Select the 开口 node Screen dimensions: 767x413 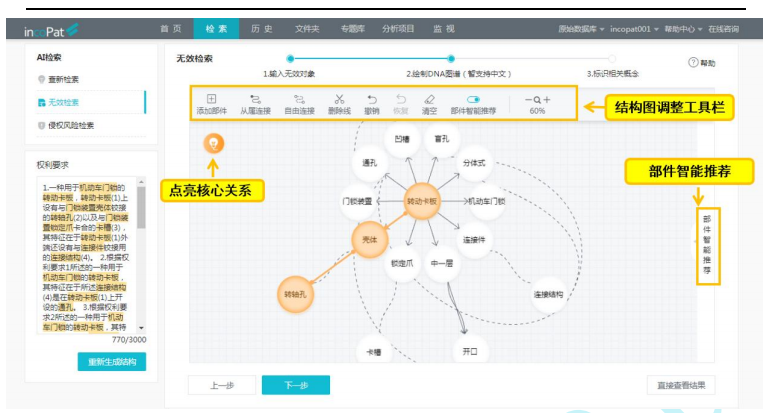[470, 350]
